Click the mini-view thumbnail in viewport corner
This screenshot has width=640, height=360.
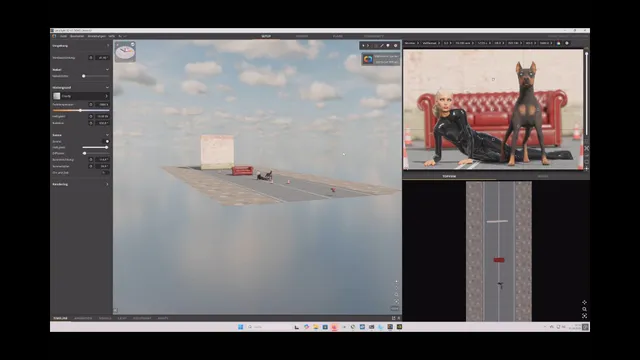pos(125,52)
